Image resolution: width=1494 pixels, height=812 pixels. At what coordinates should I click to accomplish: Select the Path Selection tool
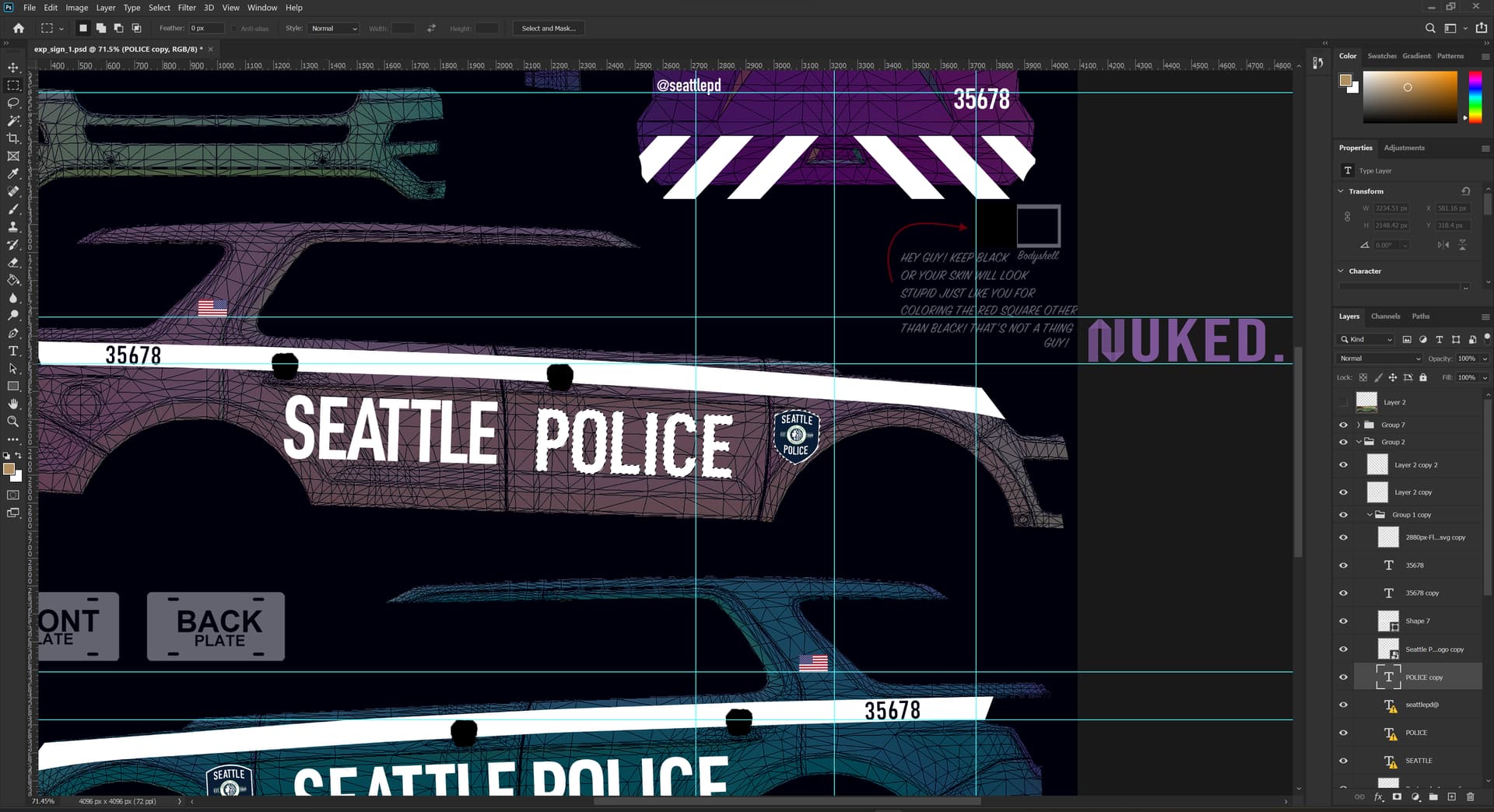tap(13, 369)
